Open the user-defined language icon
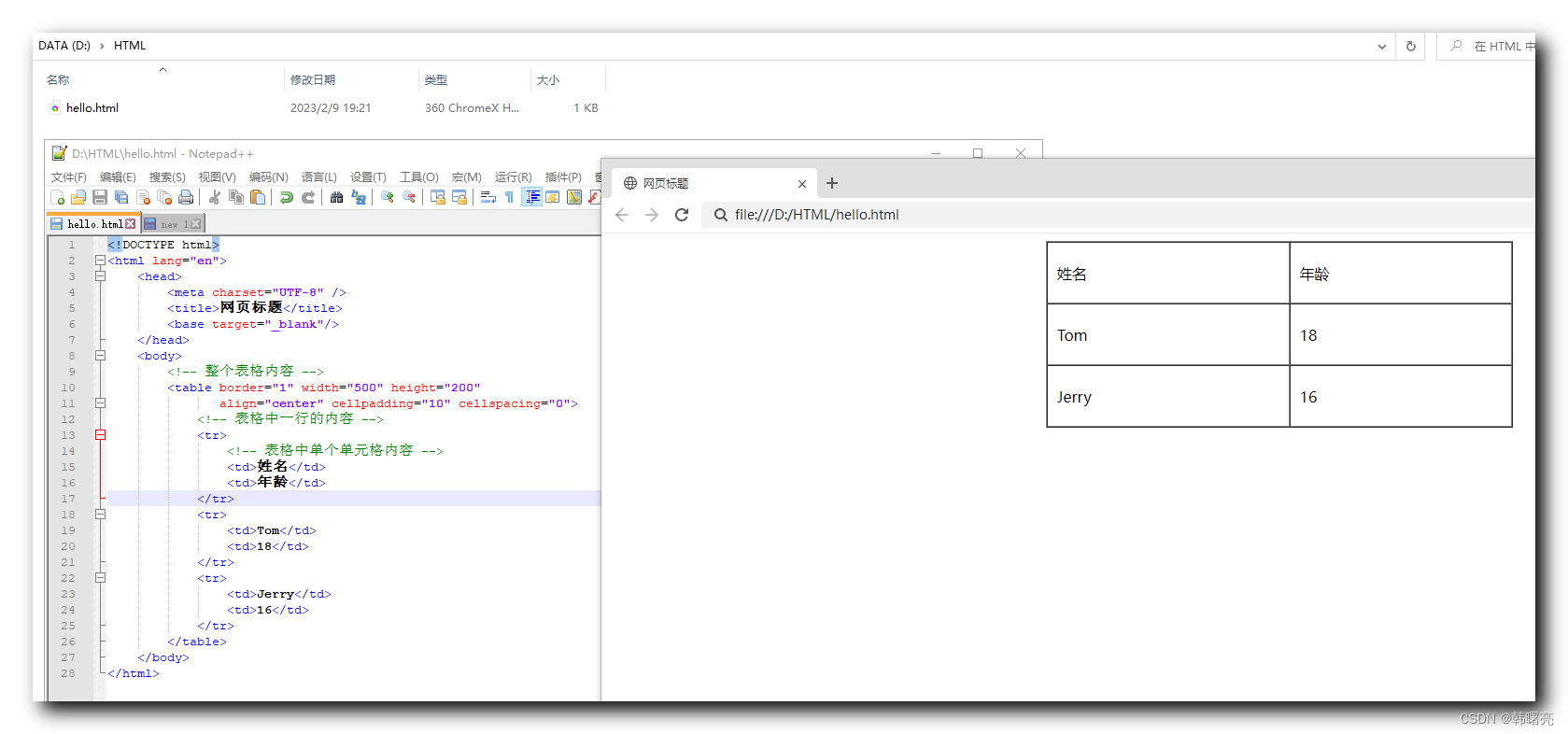Viewport: 1568px width, 734px height. [553, 197]
